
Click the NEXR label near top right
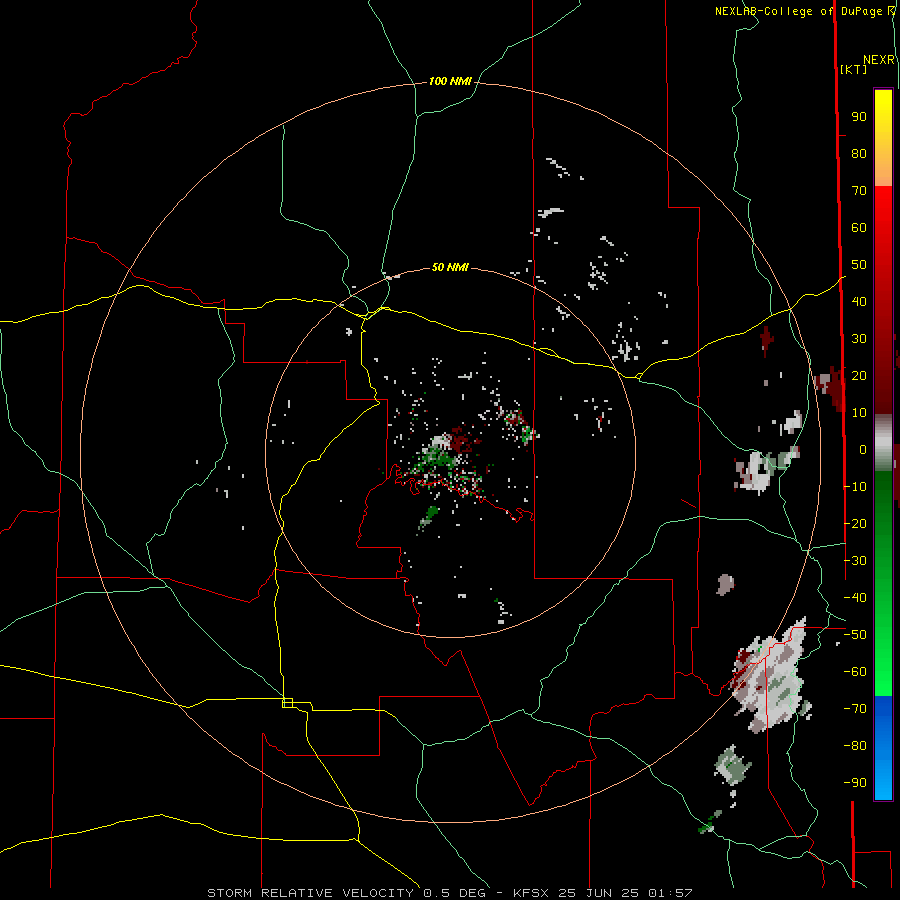[879, 60]
